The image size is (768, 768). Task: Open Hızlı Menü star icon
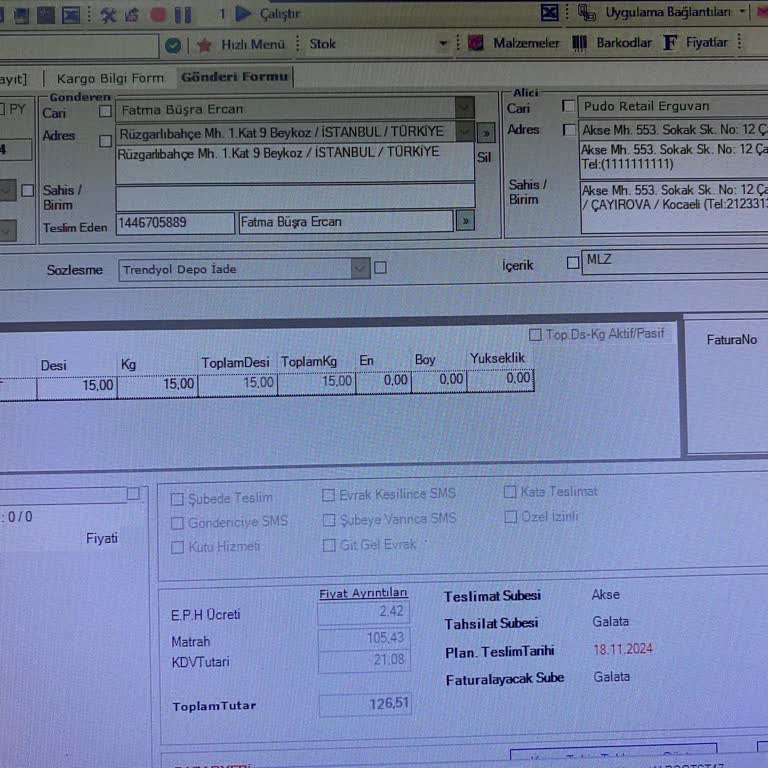(x=204, y=45)
